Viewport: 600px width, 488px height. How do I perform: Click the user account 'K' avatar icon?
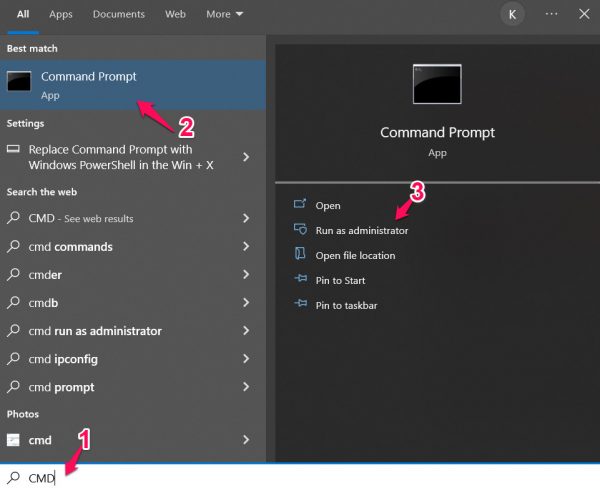[512, 14]
